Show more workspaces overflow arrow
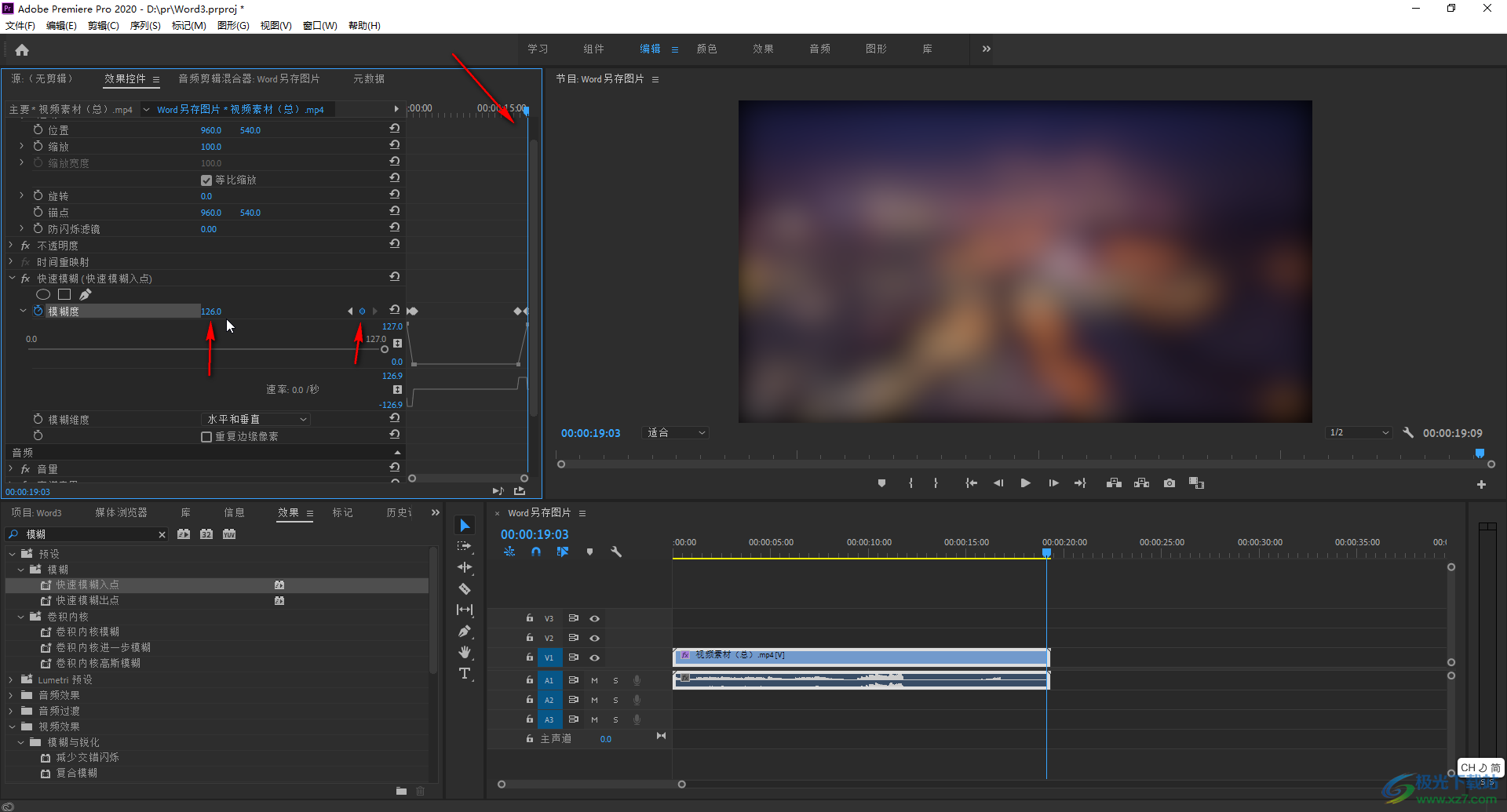 (986, 49)
